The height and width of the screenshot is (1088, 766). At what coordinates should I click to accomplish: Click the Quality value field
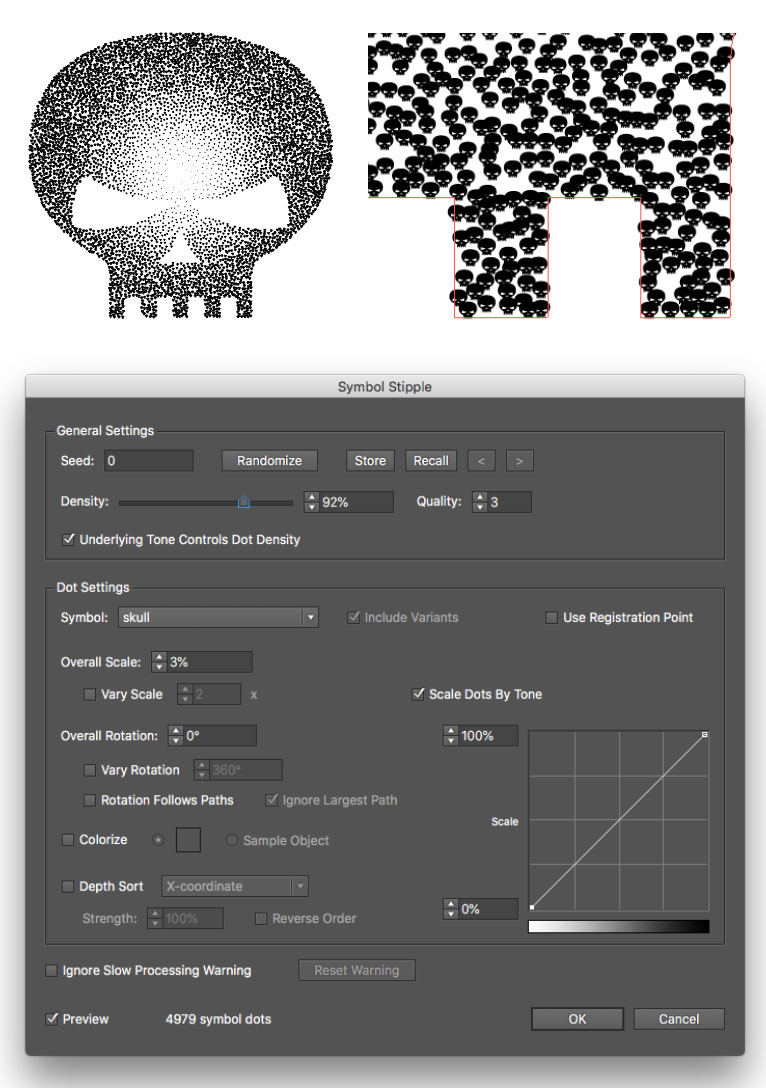[509, 502]
